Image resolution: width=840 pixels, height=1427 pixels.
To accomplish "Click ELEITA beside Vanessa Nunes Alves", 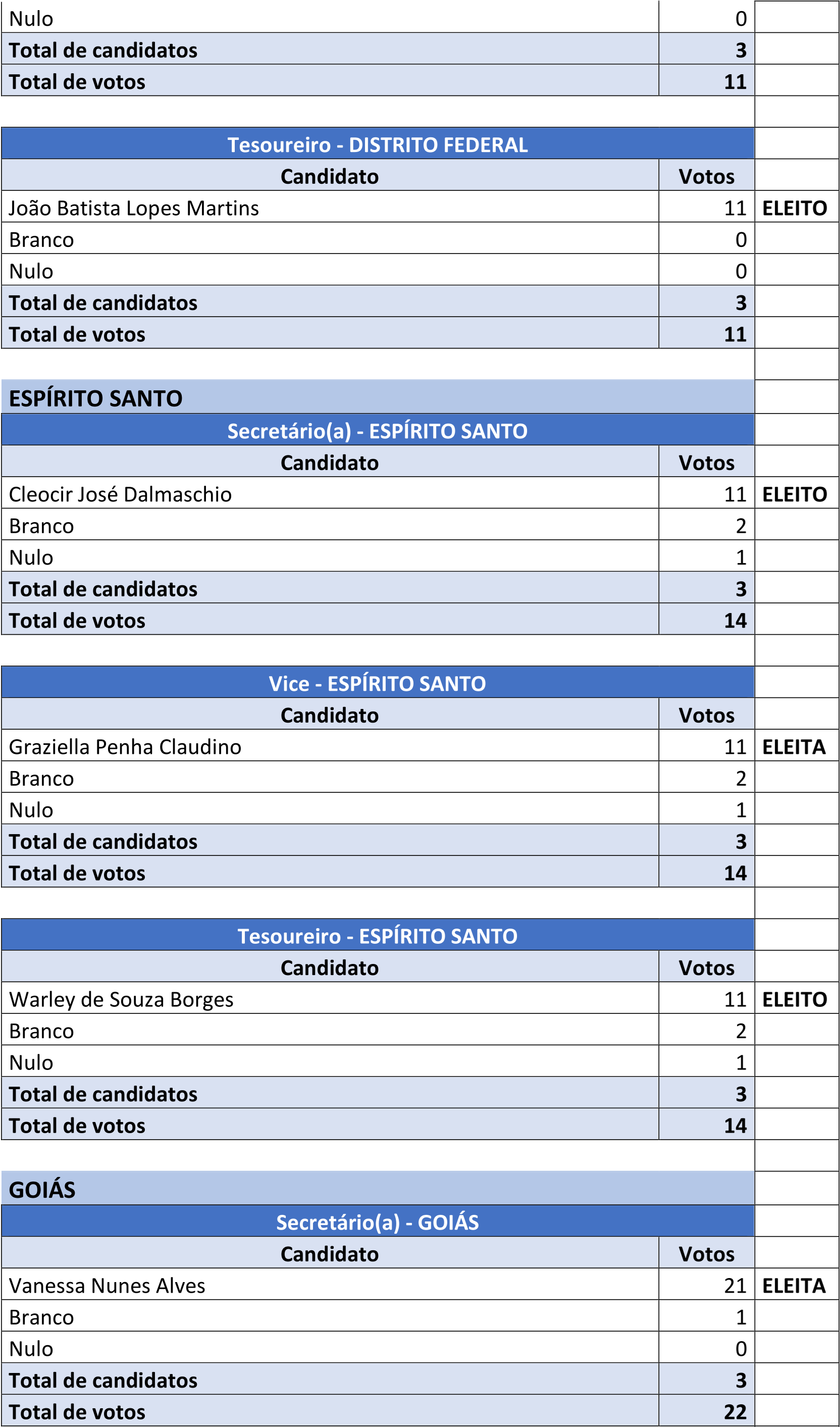I will click(x=794, y=1286).
